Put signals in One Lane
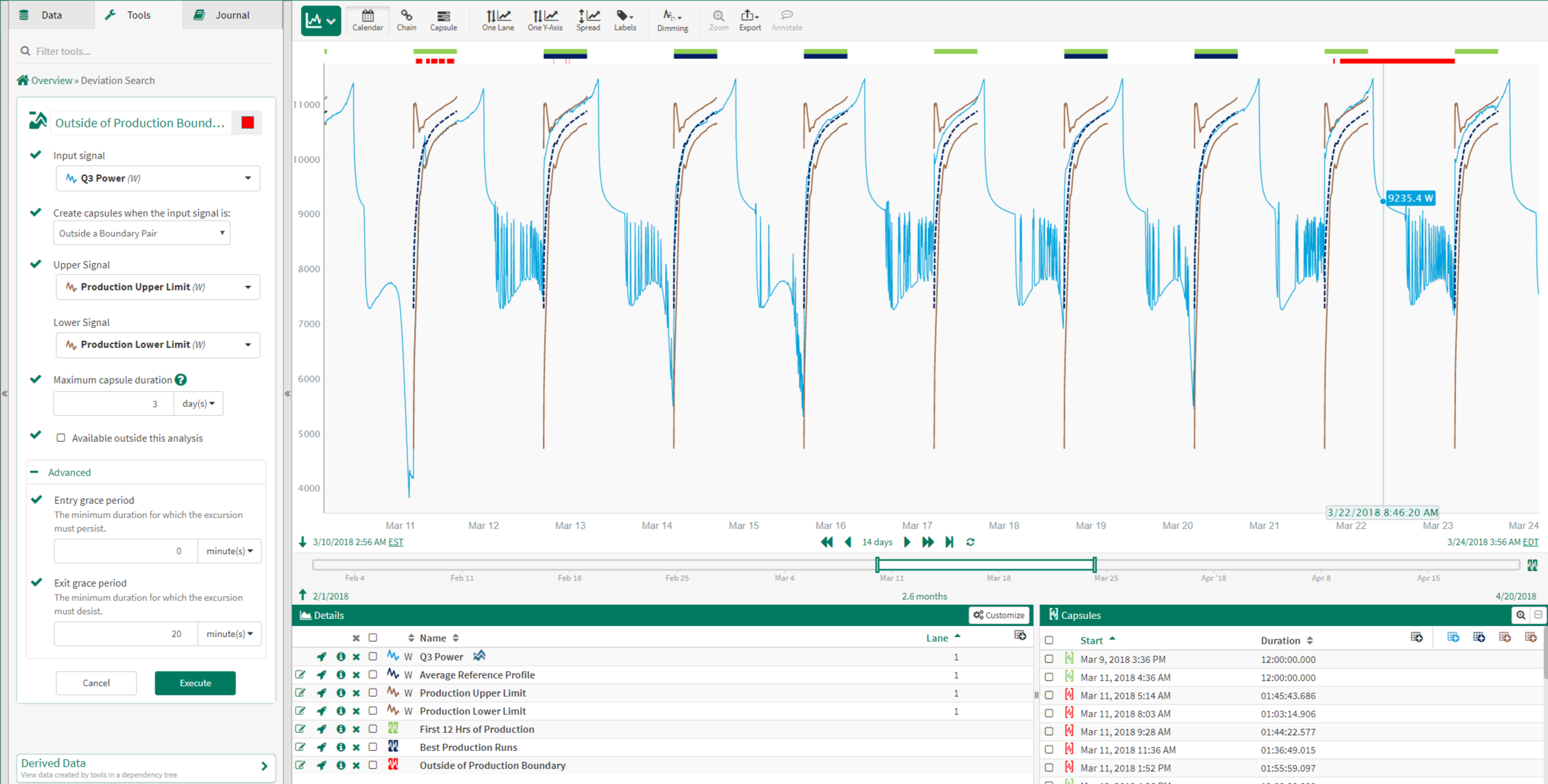 [x=497, y=20]
